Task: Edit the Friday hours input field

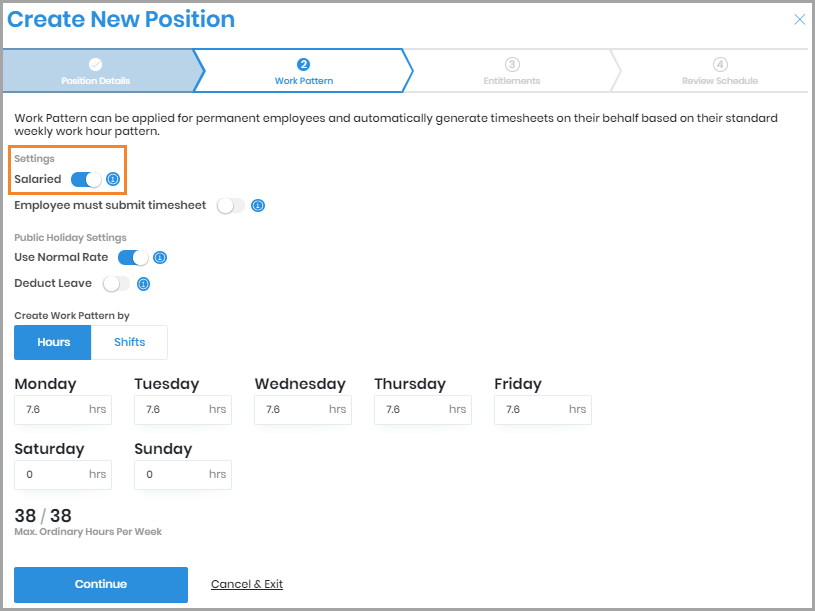Action: 530,409
